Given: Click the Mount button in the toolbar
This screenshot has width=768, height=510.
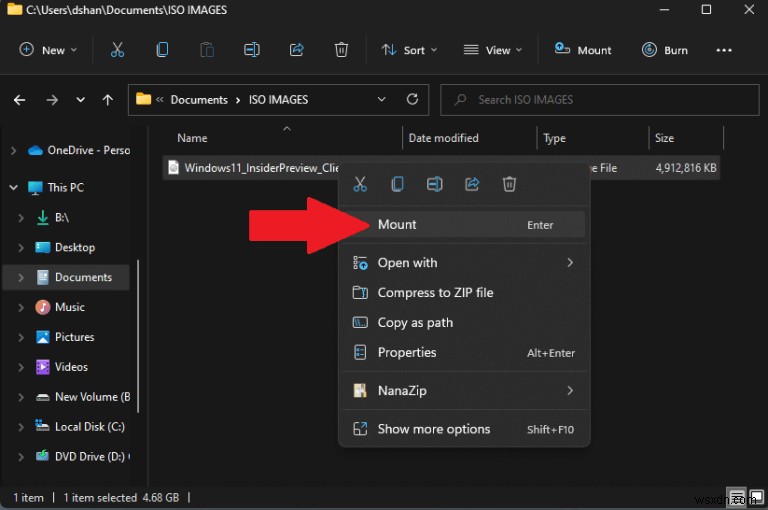Looking at the screenshot, I should coord(583,50).
